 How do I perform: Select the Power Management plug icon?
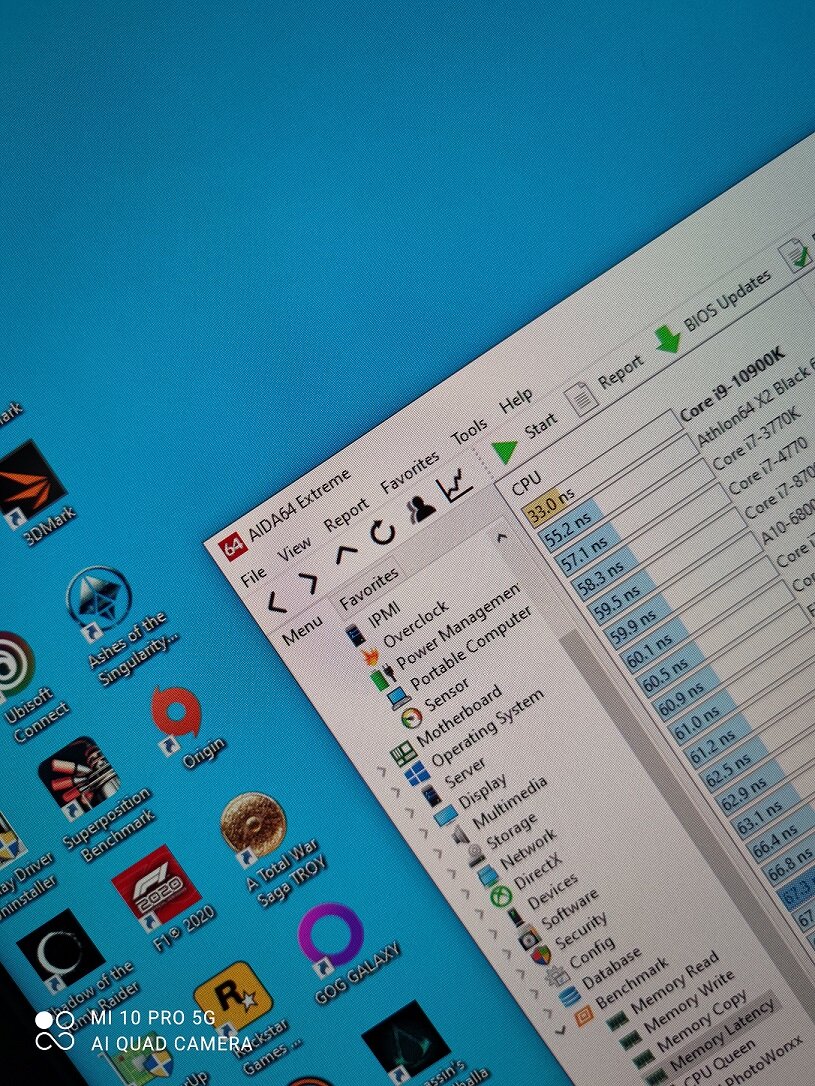tap(383, 679)
